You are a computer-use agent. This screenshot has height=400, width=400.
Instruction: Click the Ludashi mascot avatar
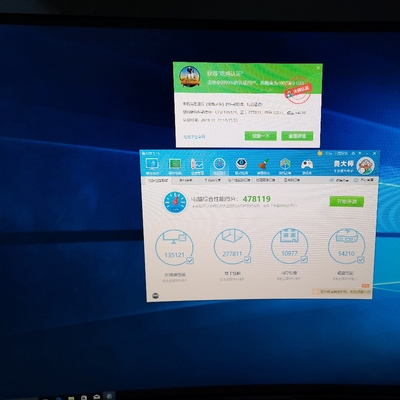click(x=365, y=166)
